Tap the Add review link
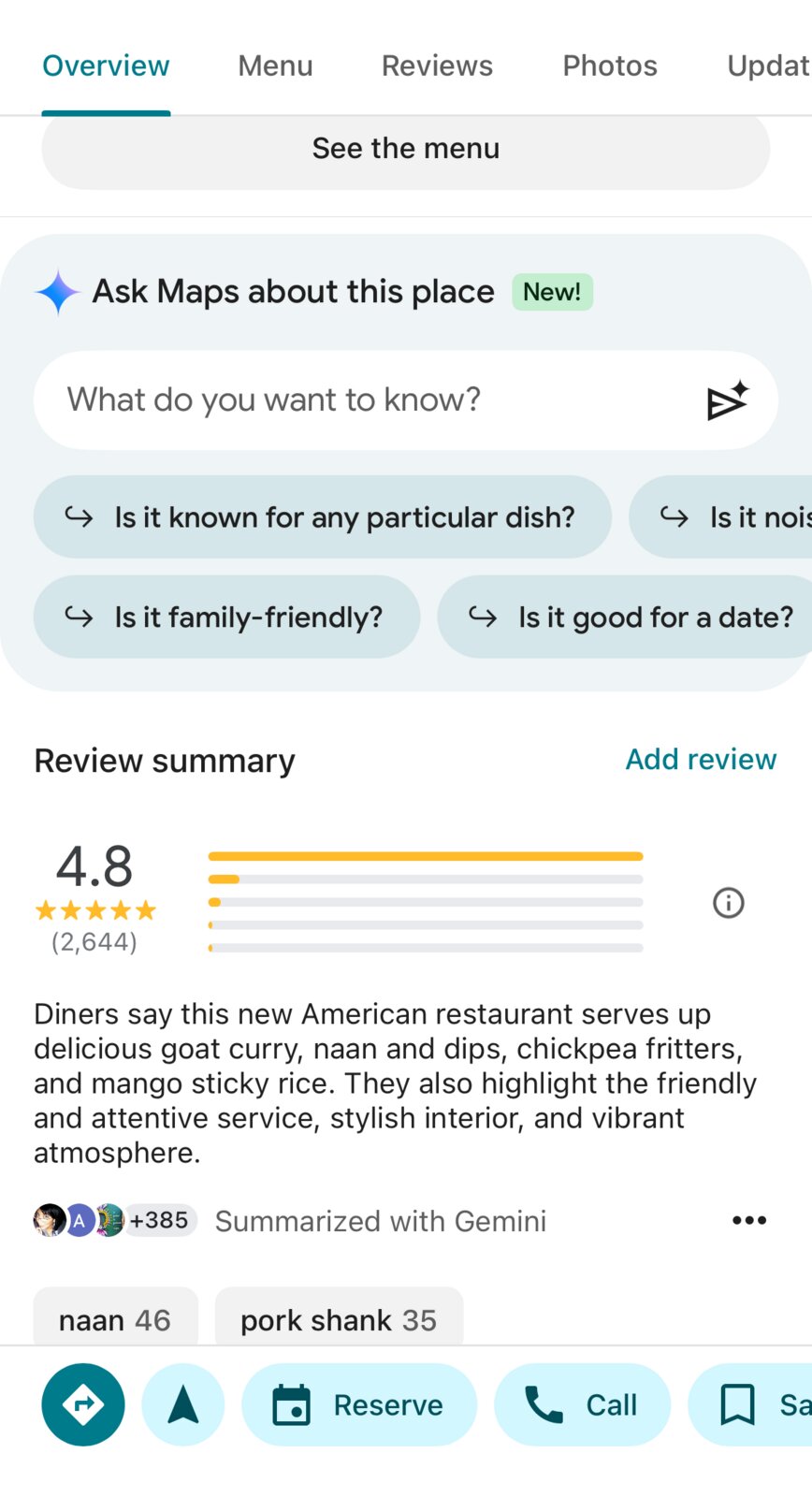Screen dimensions: 812x1497 [x=701, y=759]
